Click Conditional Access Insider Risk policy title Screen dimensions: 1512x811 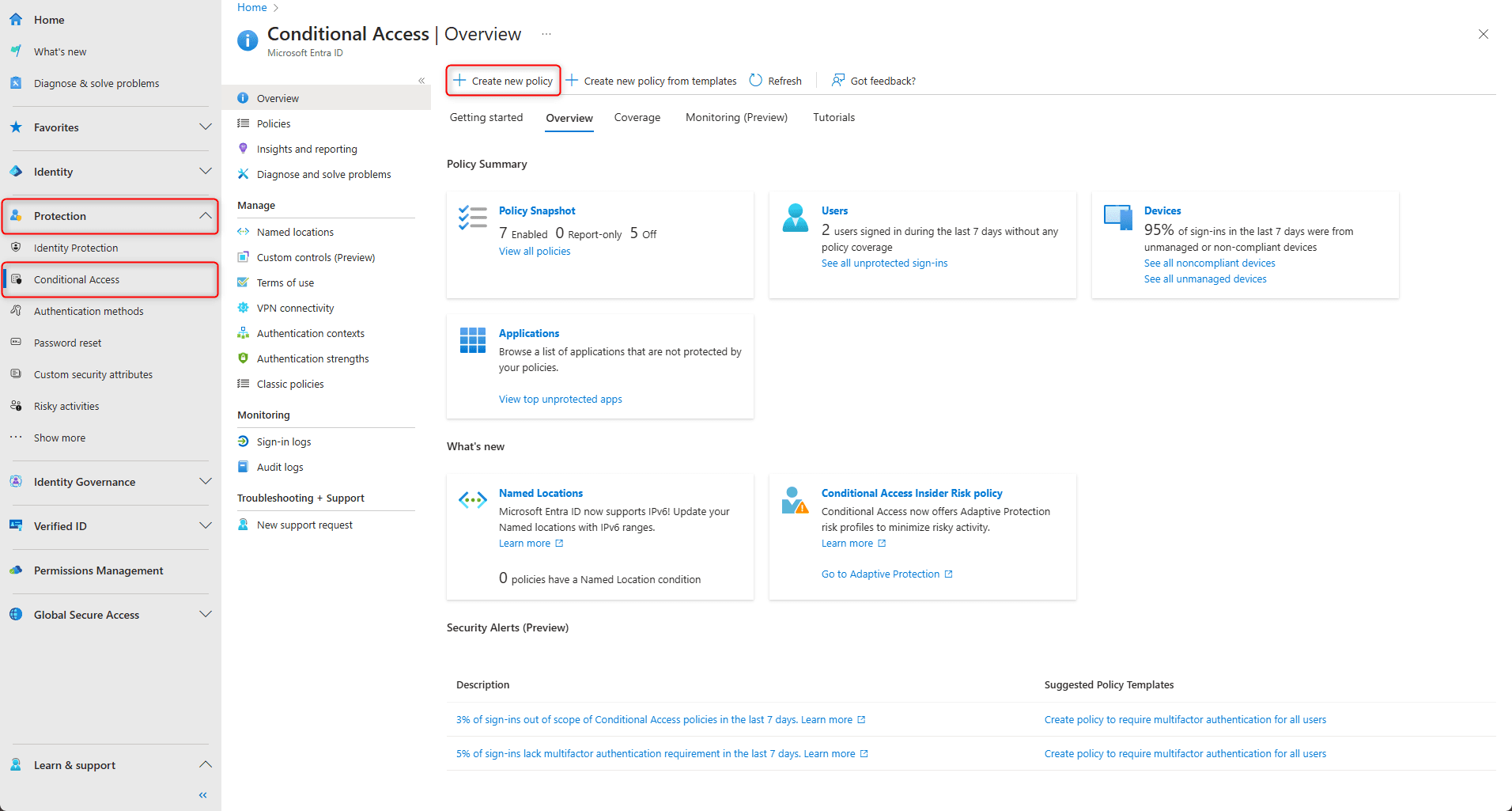(x=912, y=493)
